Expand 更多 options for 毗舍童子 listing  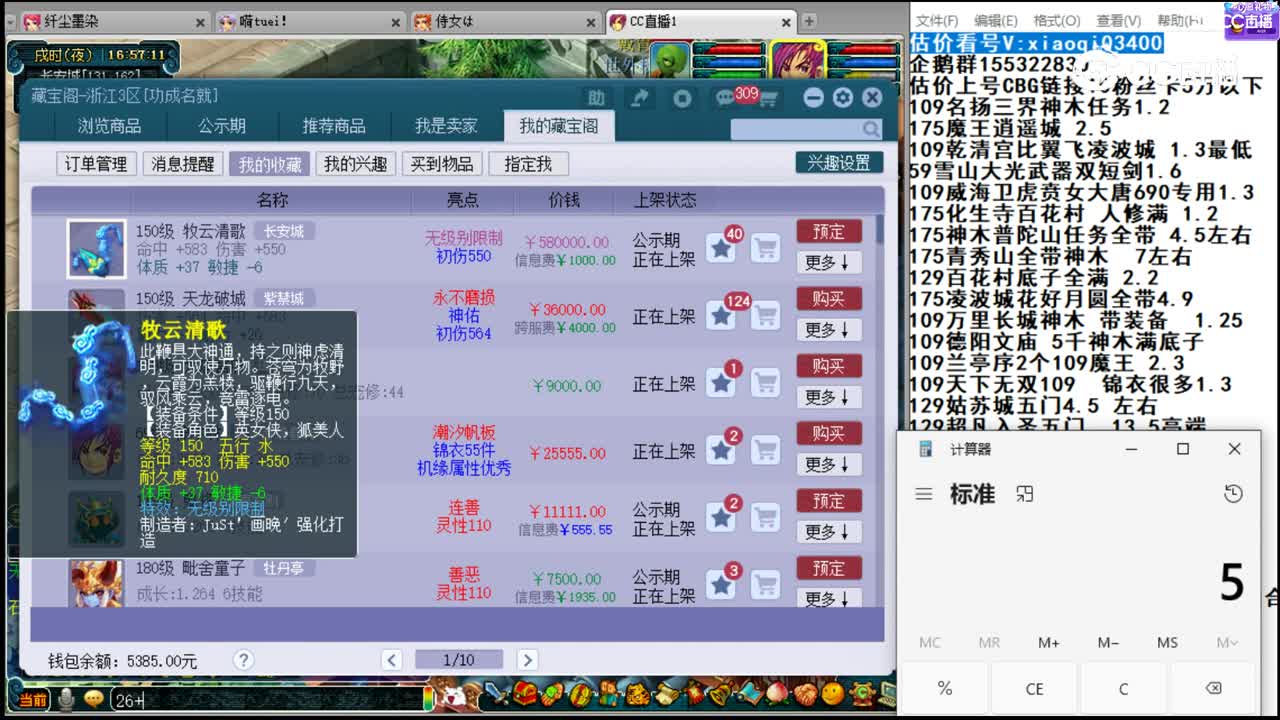828,599
